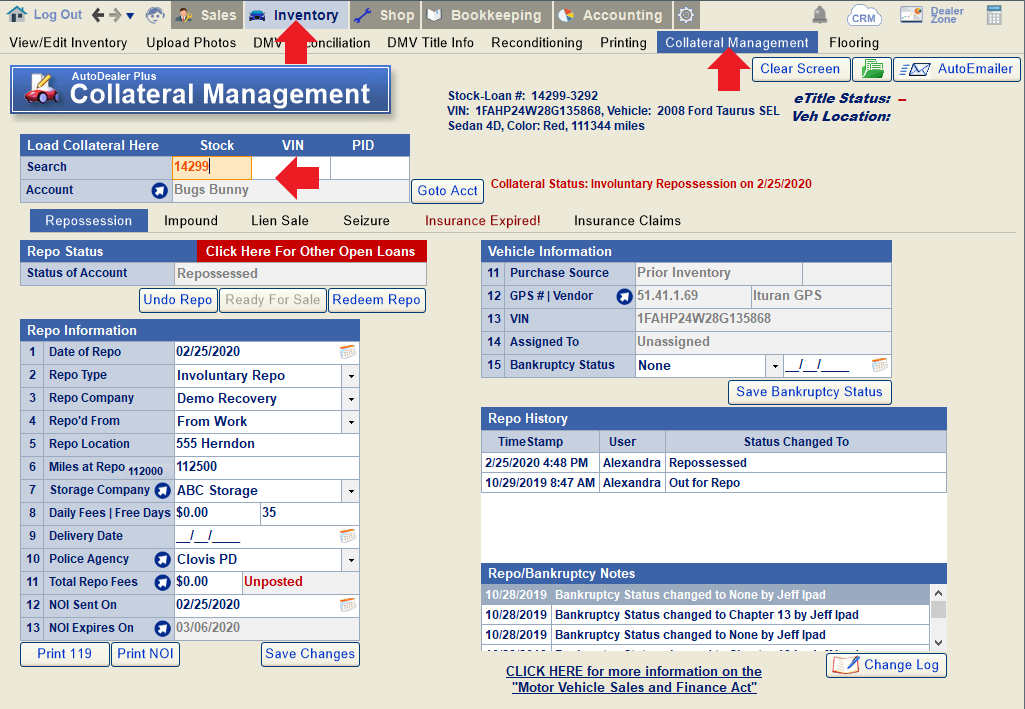Open calendar picker for Bankruptcy Status date
Viewport: 1025px width, 709px height.
880,365
